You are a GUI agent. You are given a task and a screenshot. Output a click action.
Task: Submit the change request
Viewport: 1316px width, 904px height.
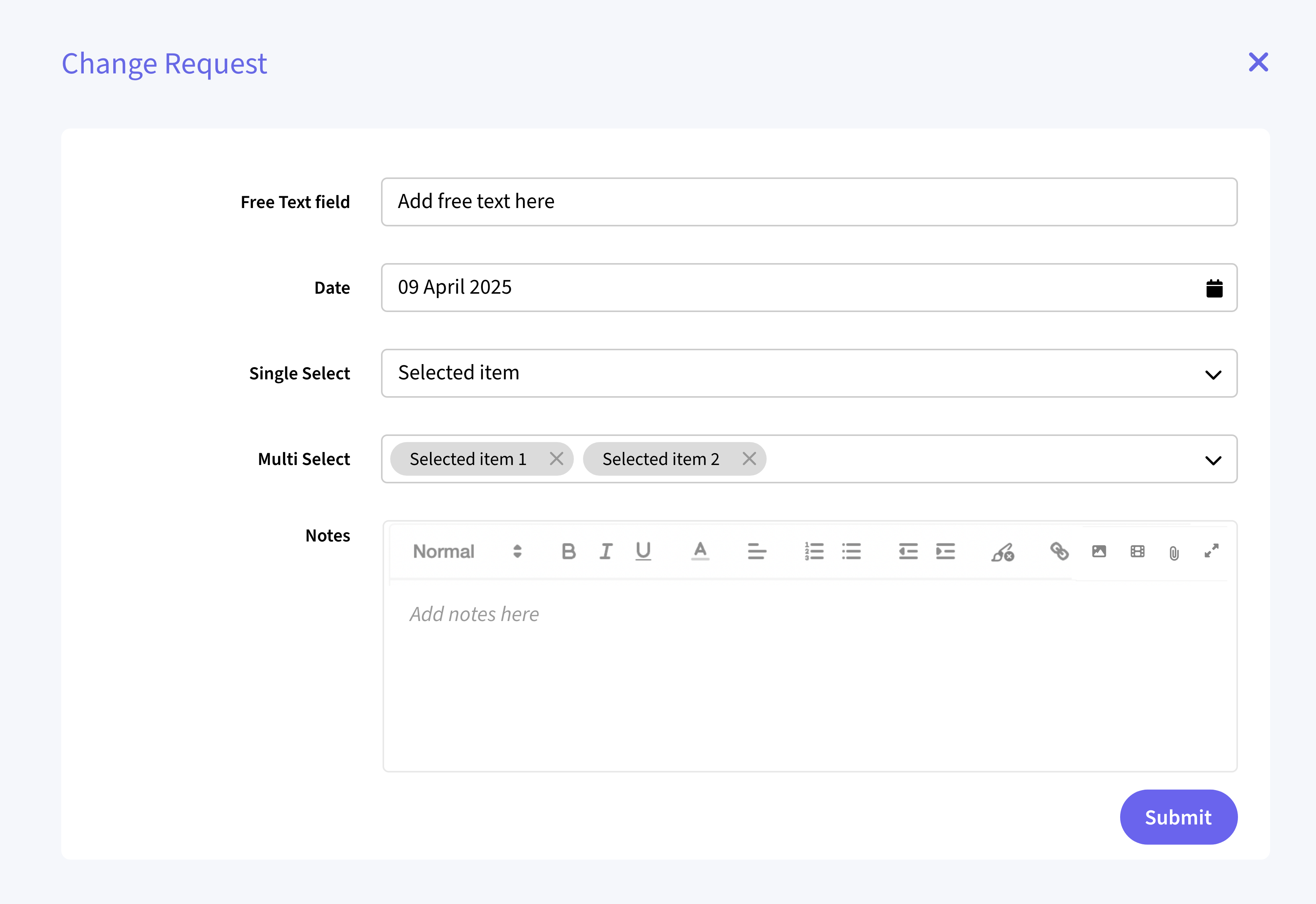coord(1178,817)
